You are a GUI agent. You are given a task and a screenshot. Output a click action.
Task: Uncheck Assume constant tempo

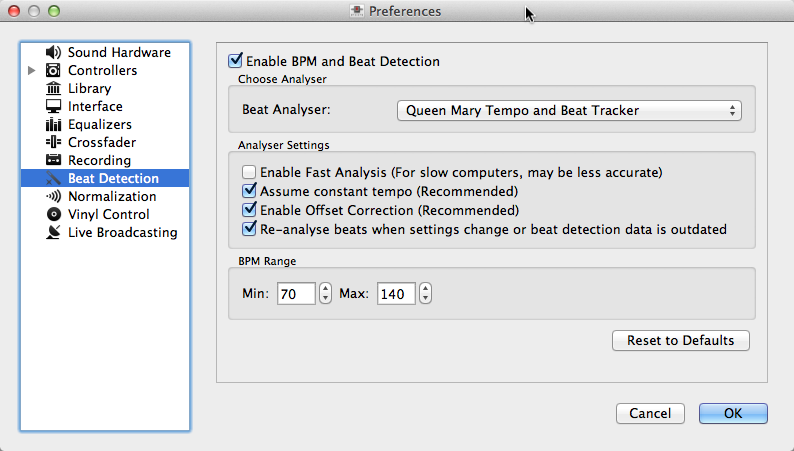(x=249, y=191)
